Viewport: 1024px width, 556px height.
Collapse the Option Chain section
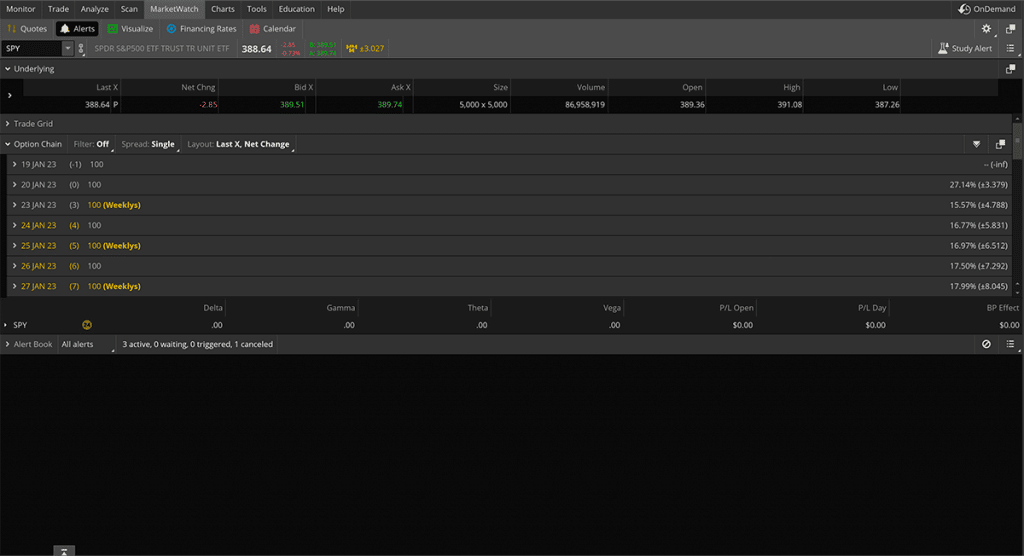(8, 144)
